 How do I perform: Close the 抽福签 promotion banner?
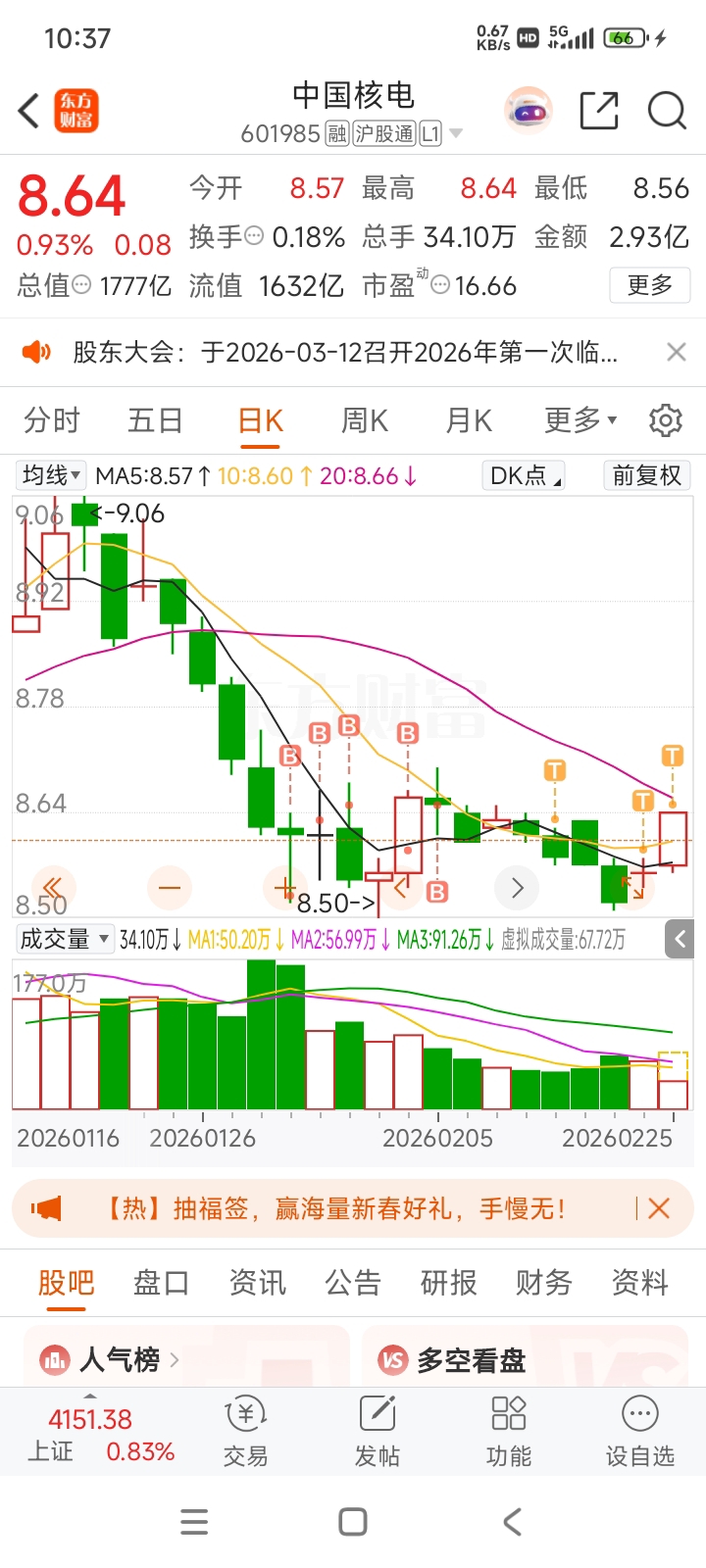pyautogui.click(x=659, y=1208)
